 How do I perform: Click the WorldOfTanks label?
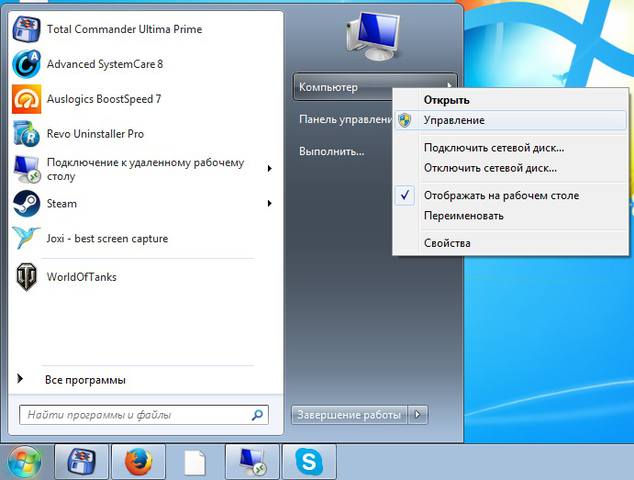coord(81,277)
